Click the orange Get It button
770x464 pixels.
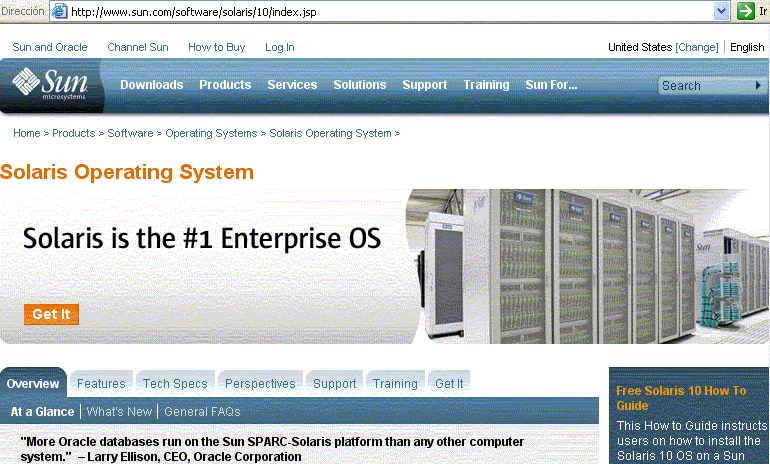click(x=52, y=314)
